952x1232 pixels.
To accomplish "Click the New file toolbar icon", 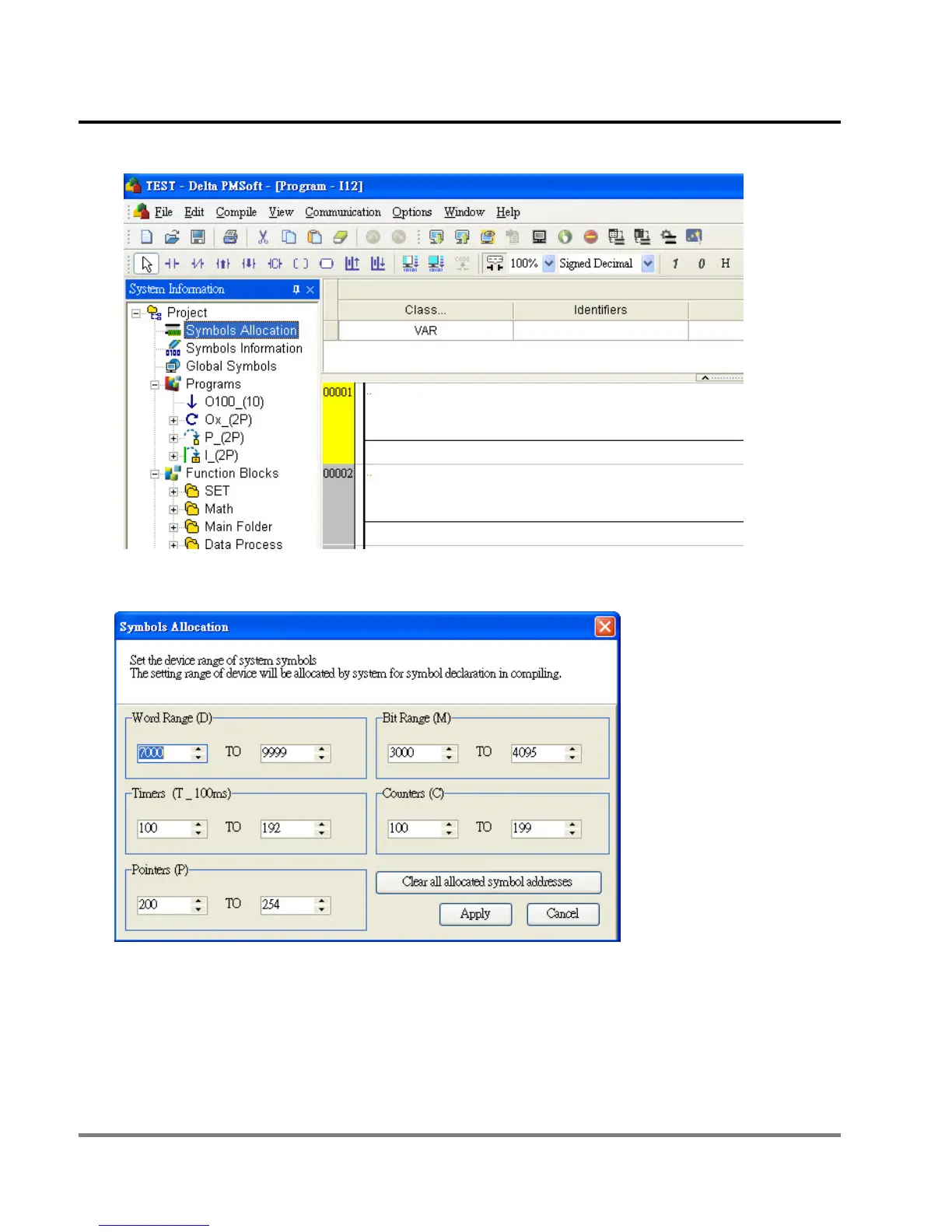I will coord(146,237).
